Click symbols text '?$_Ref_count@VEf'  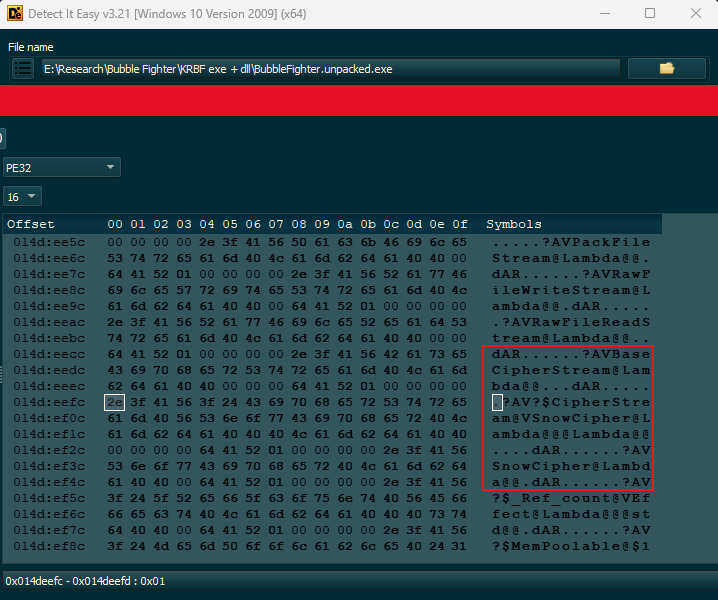click(571, 498)
